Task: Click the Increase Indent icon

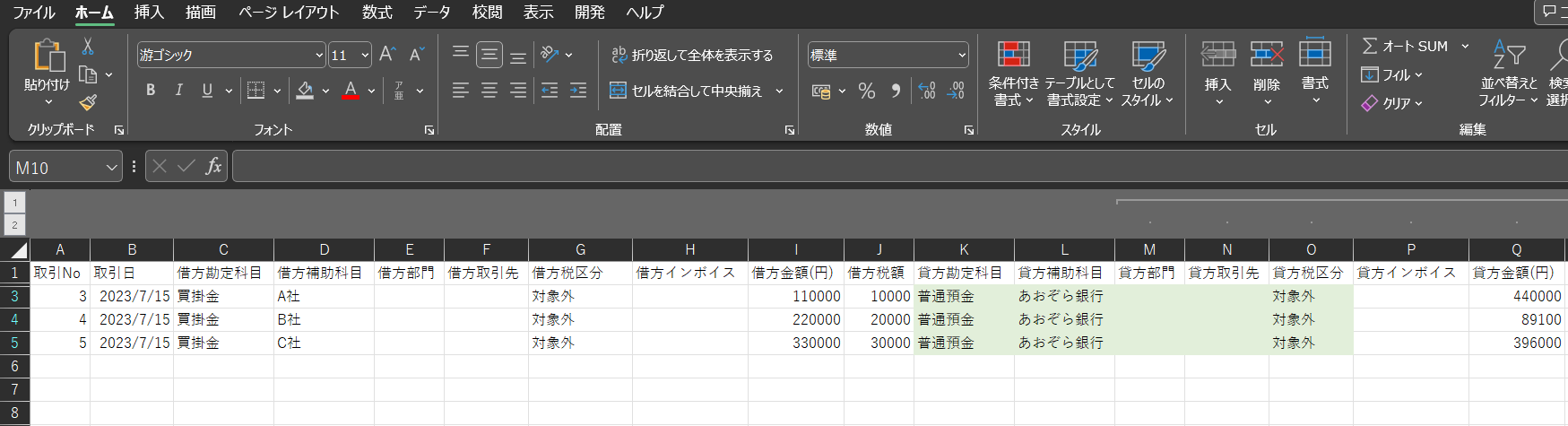Action: [578, 91]
